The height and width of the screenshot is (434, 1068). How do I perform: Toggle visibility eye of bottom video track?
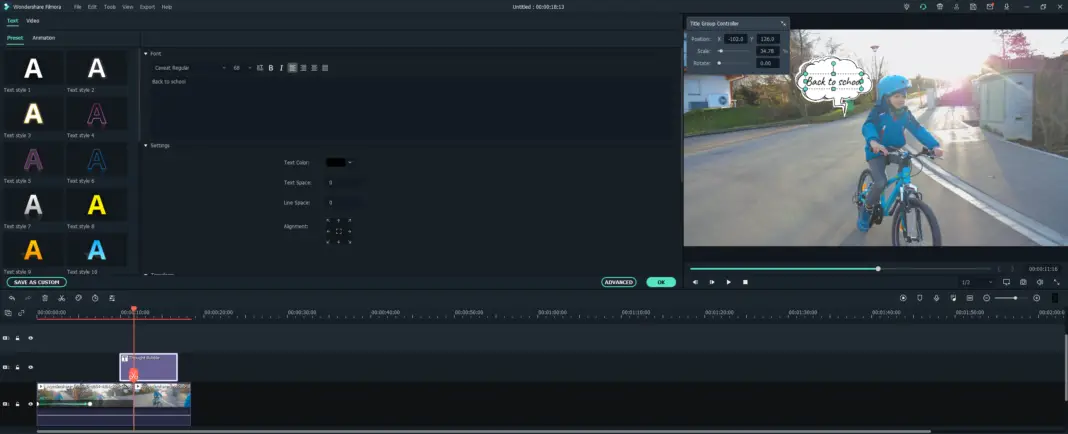[x=30, y=404]
